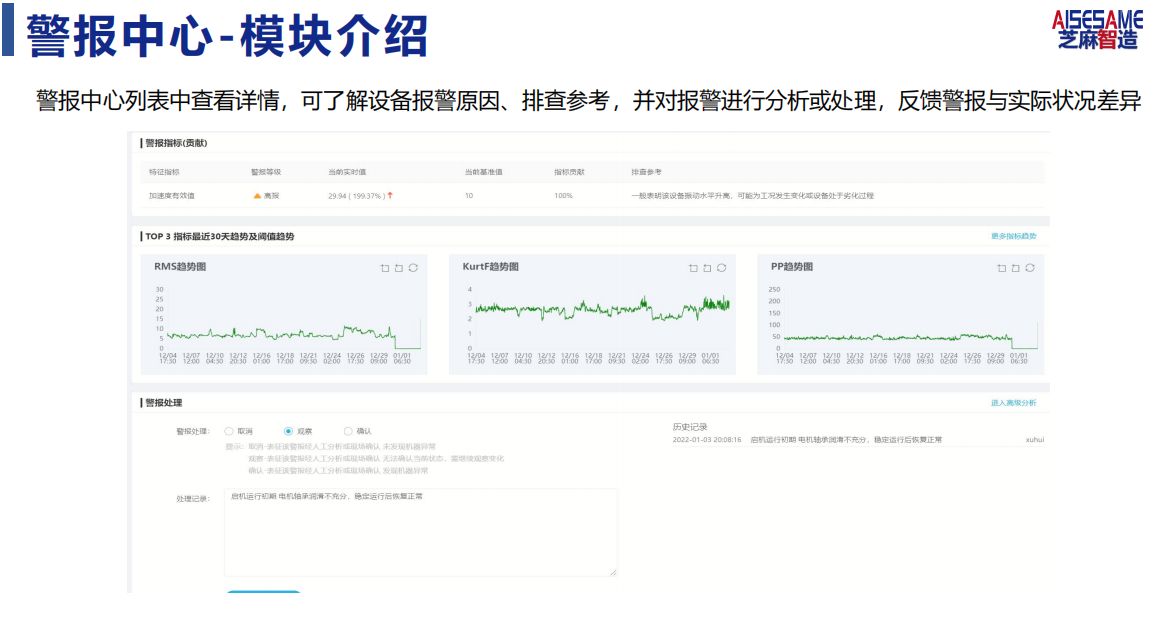Click the KurtF trend line plot
This screenshot has width=1158, height=621.
tap(602, 309)
